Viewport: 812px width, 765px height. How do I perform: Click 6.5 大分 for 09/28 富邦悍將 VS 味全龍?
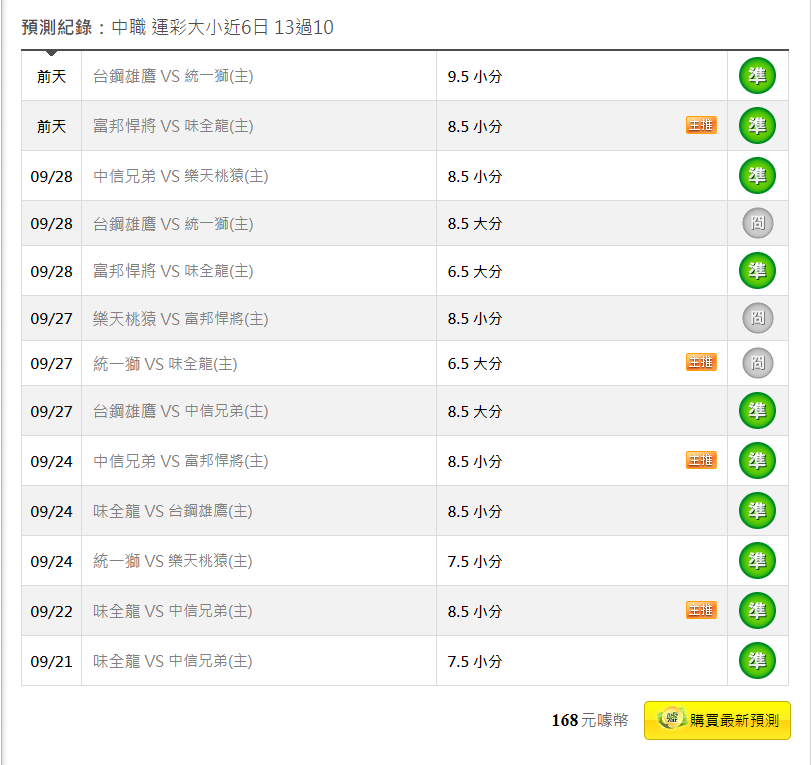tap(475, 271)
